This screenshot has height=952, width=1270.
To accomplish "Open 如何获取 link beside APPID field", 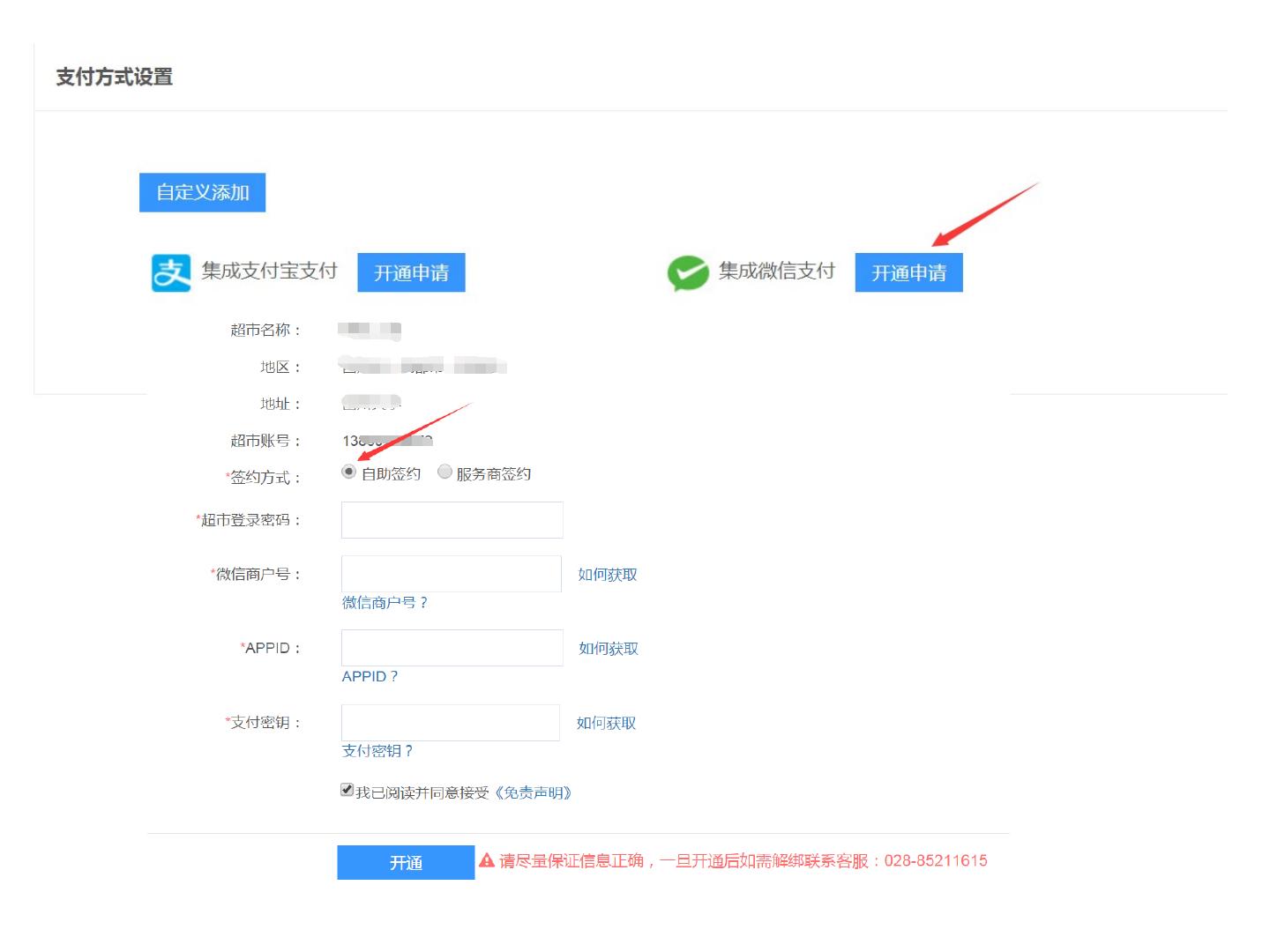I will 608,649.
